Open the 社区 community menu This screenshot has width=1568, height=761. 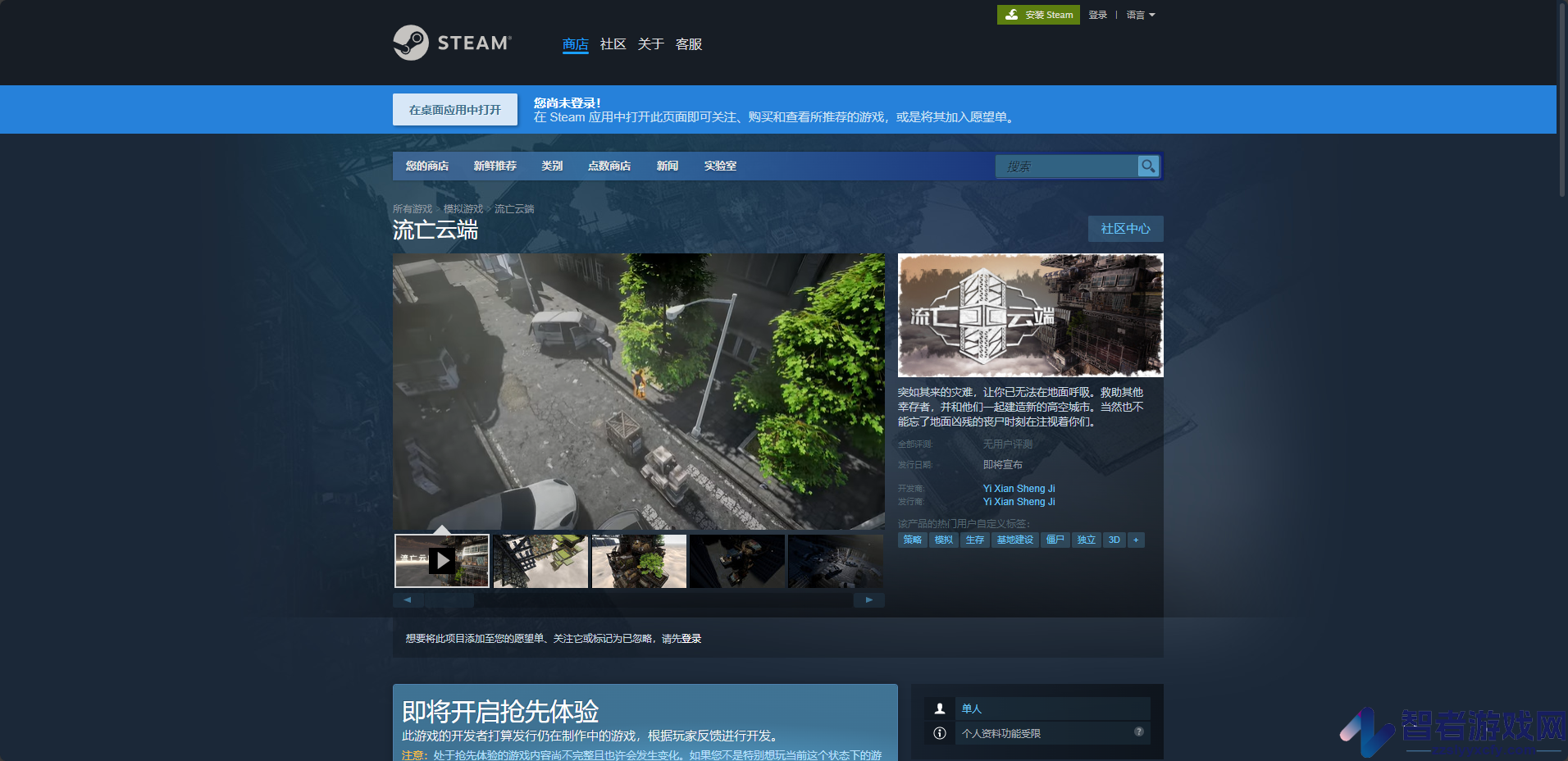point(613,44)
